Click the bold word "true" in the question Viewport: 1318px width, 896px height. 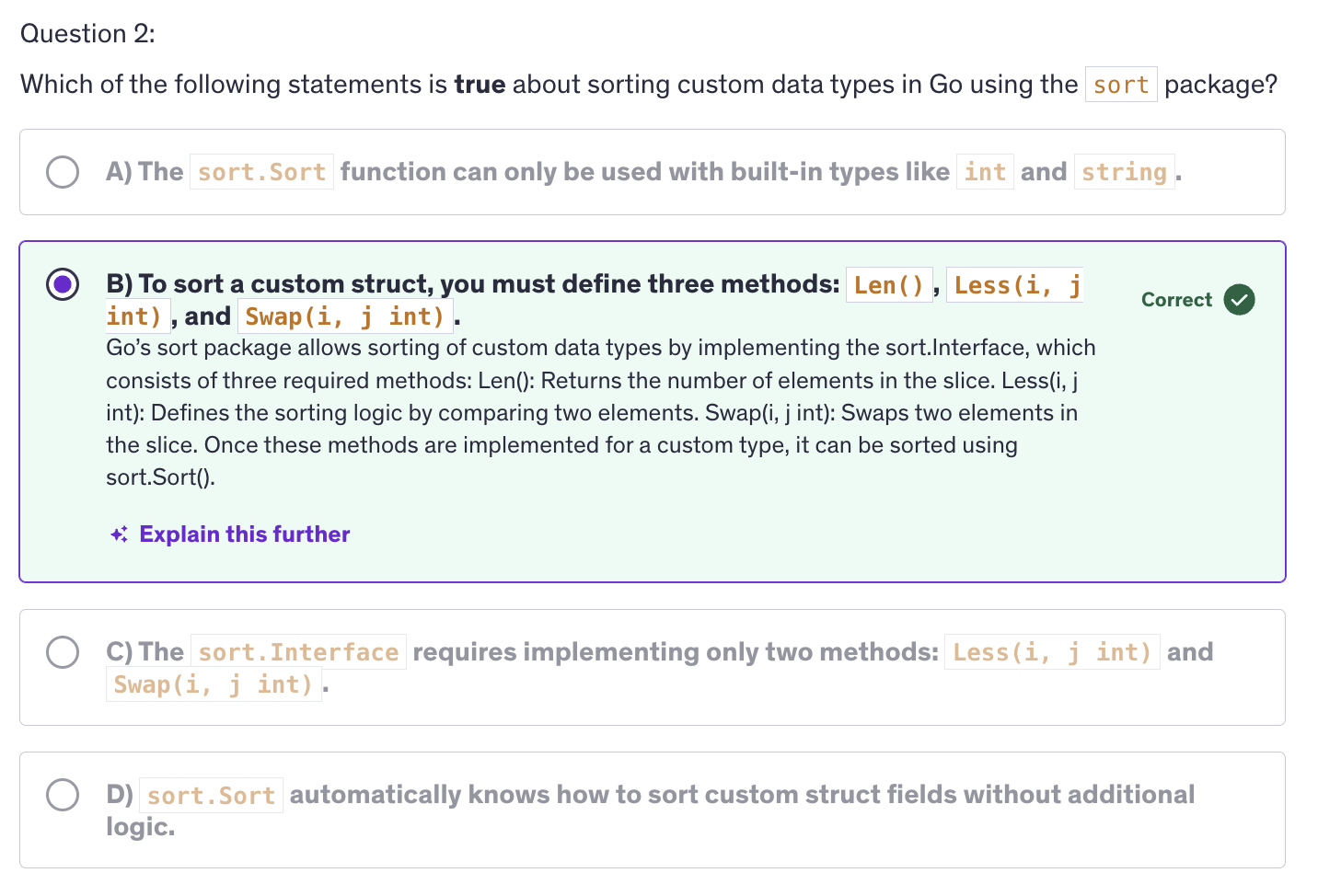pyautogui.click(x=480, y=85)
